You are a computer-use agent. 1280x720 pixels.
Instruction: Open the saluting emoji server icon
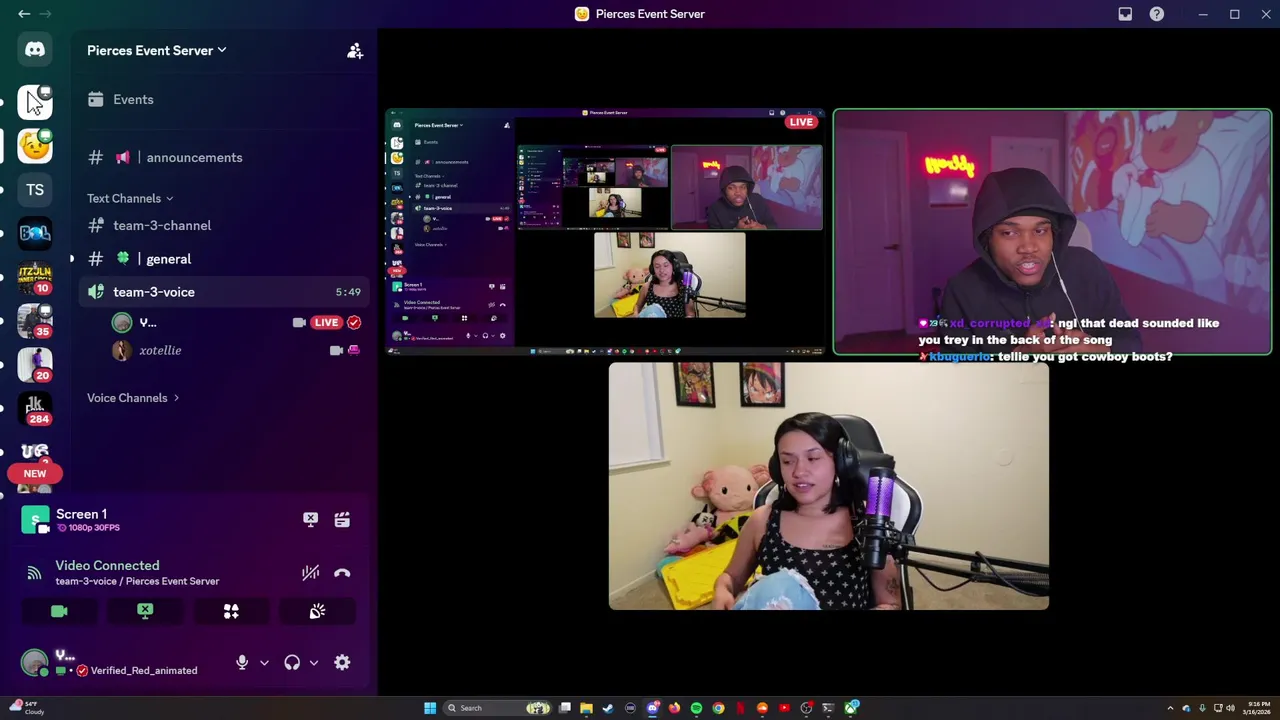[x=35, y=146]
